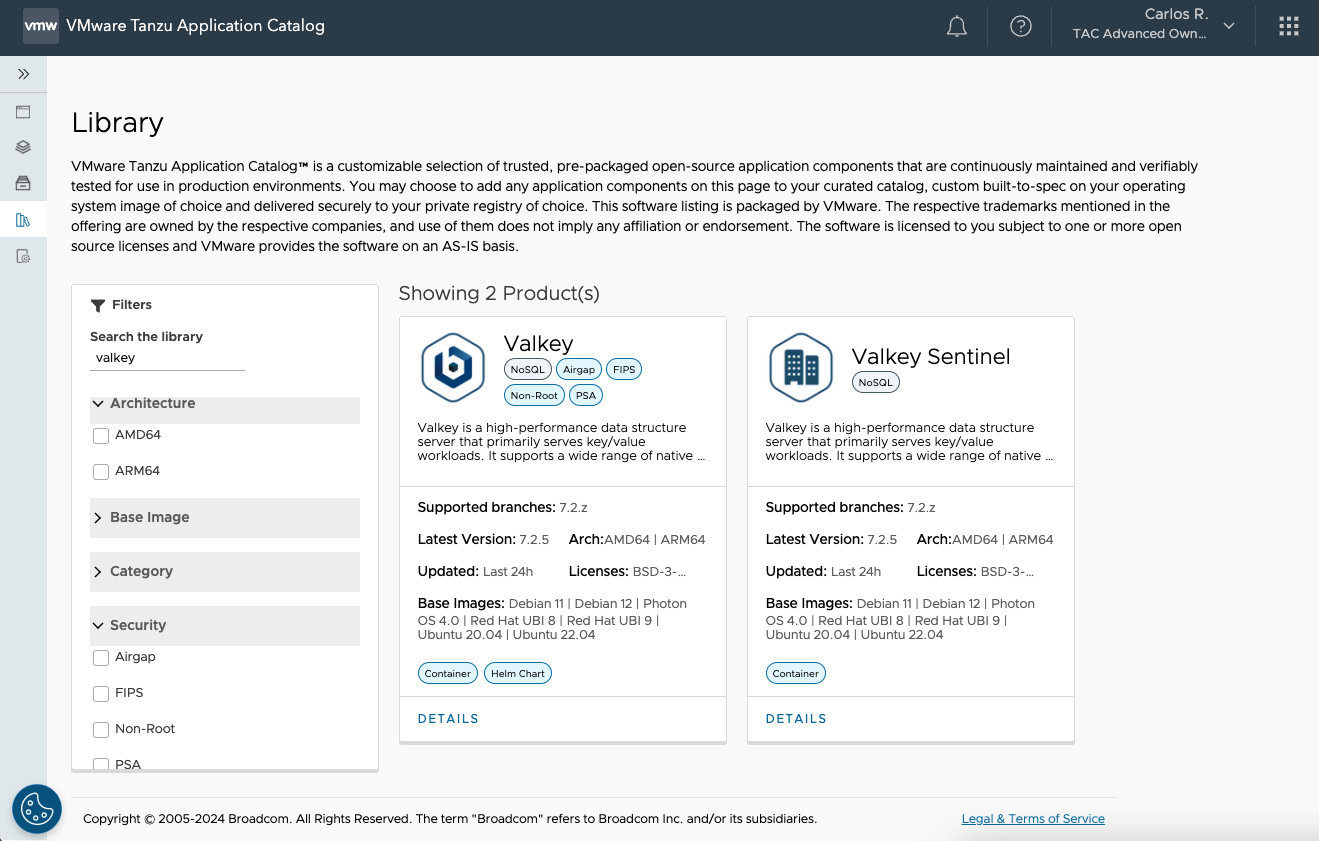Image resolution: width=1319 pixels, height=841 pixels.
Task: Tick the Airgap security checkbox
Action: (101, 658)
